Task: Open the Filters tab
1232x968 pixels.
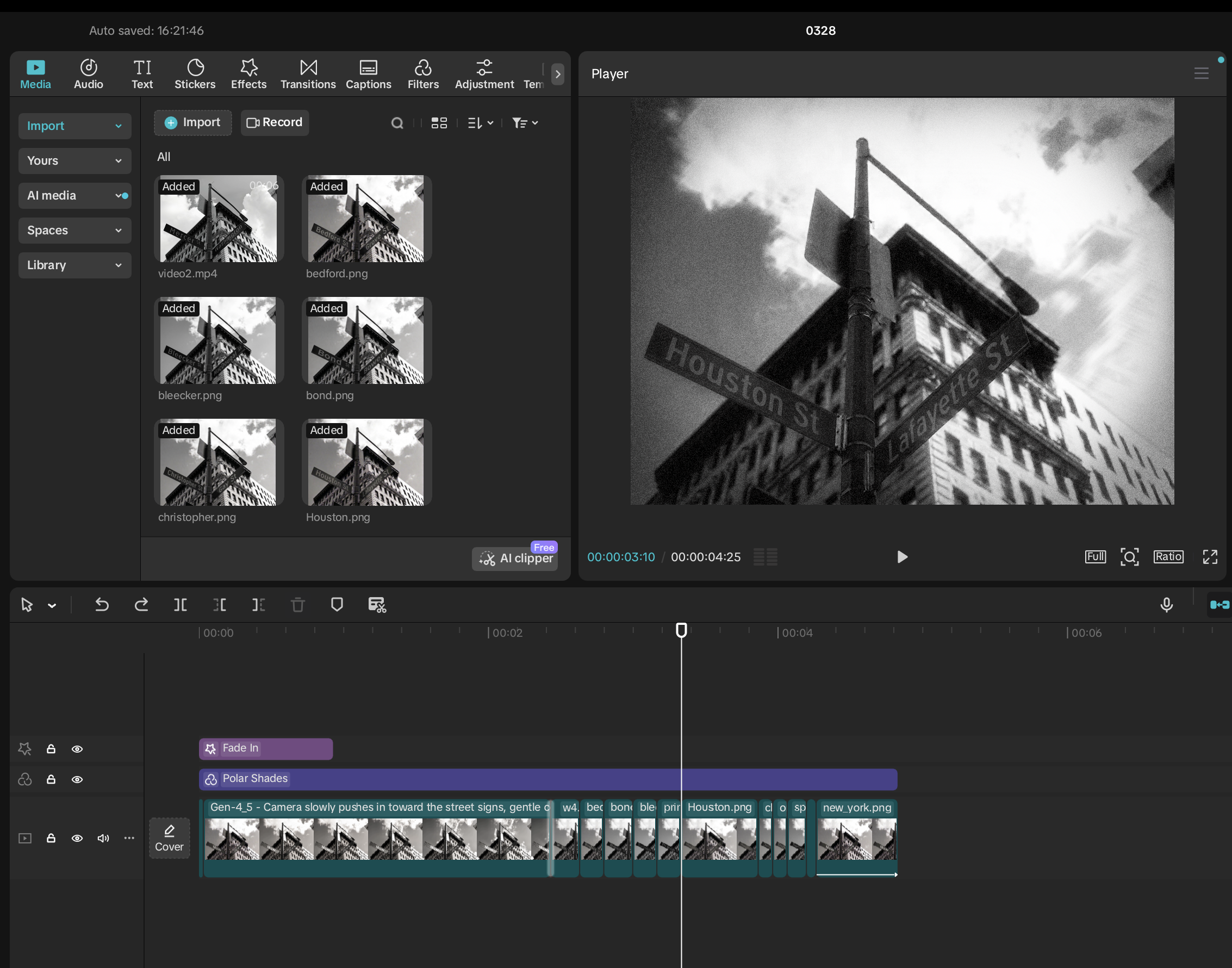Action: tap(424, 75)
